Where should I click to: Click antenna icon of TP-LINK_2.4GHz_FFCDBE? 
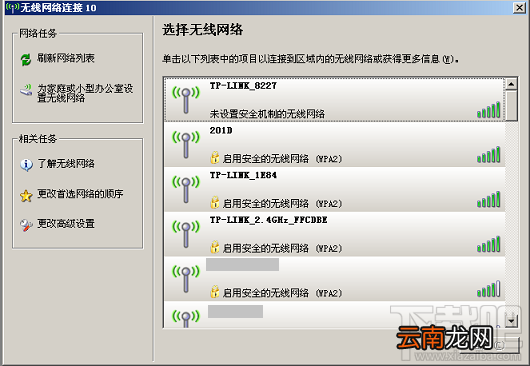186,234
